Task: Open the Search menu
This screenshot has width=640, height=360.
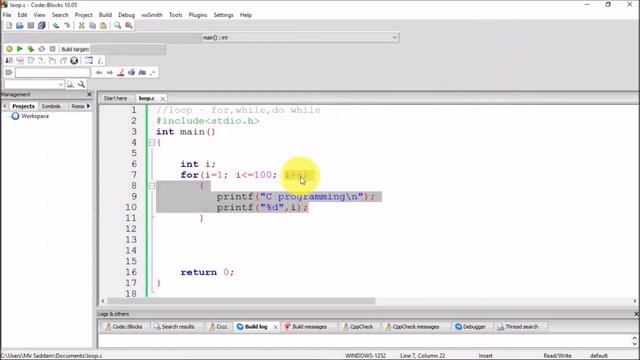Action: (x=60, y=15)
